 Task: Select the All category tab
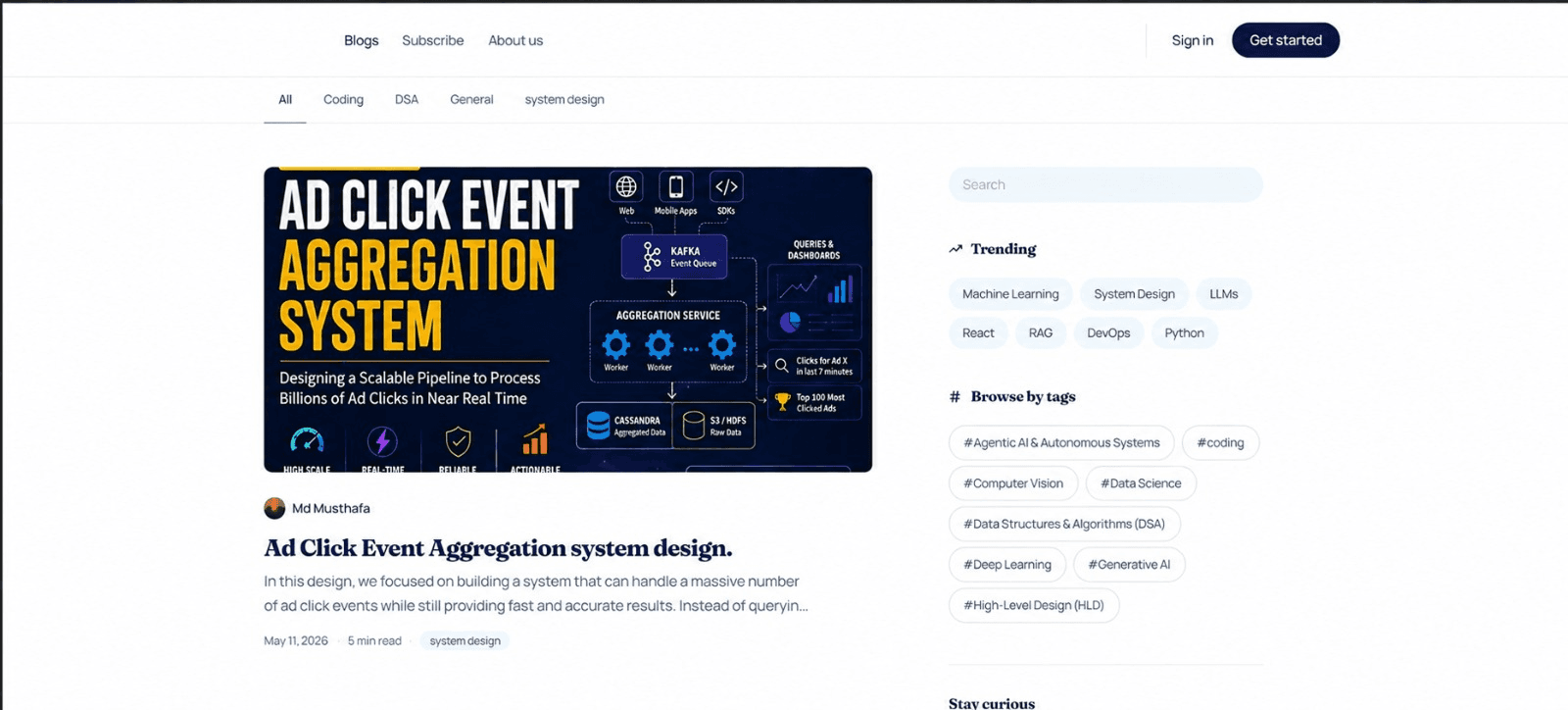[285, 99]
